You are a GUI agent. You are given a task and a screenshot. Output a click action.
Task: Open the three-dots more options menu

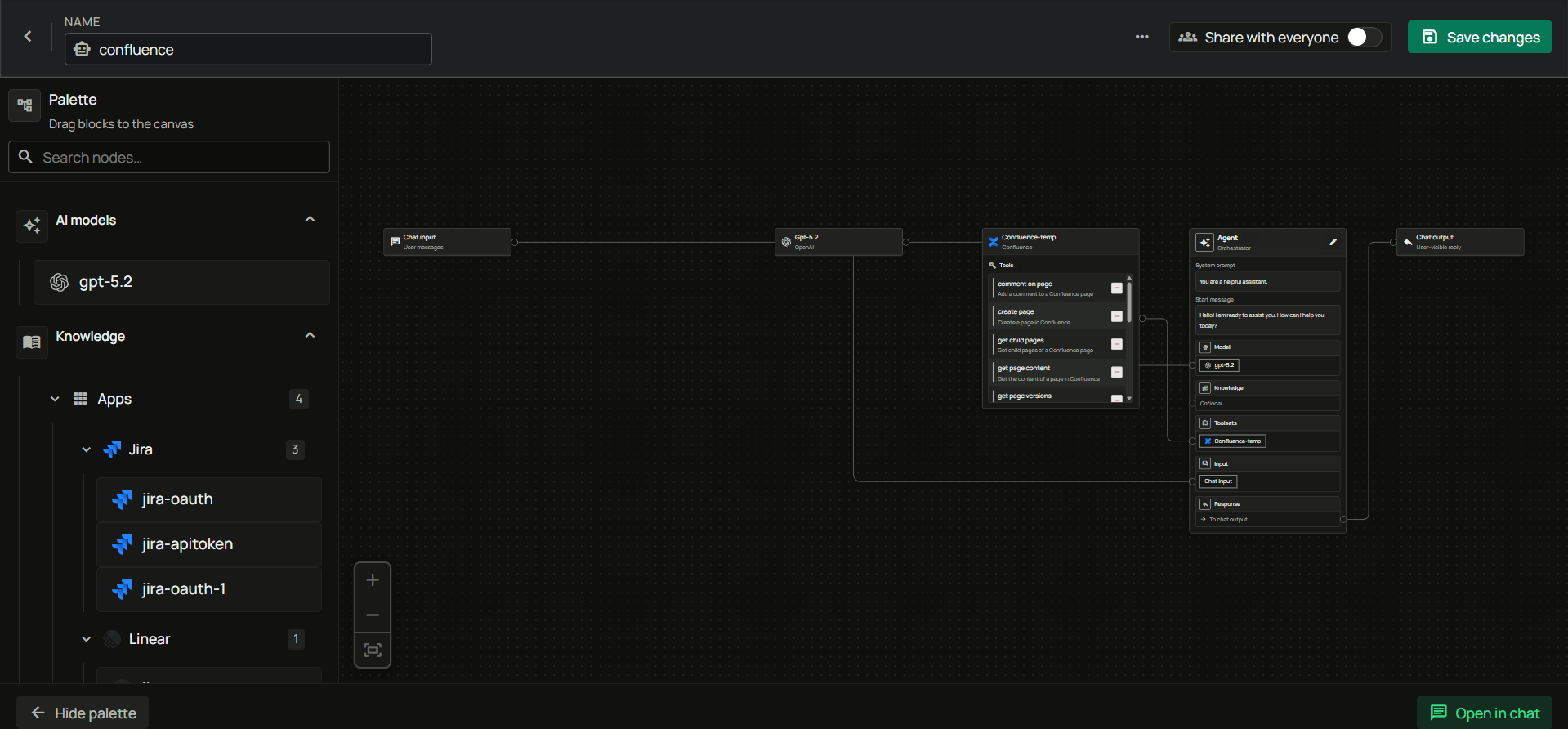click(x=1141, y=37)
